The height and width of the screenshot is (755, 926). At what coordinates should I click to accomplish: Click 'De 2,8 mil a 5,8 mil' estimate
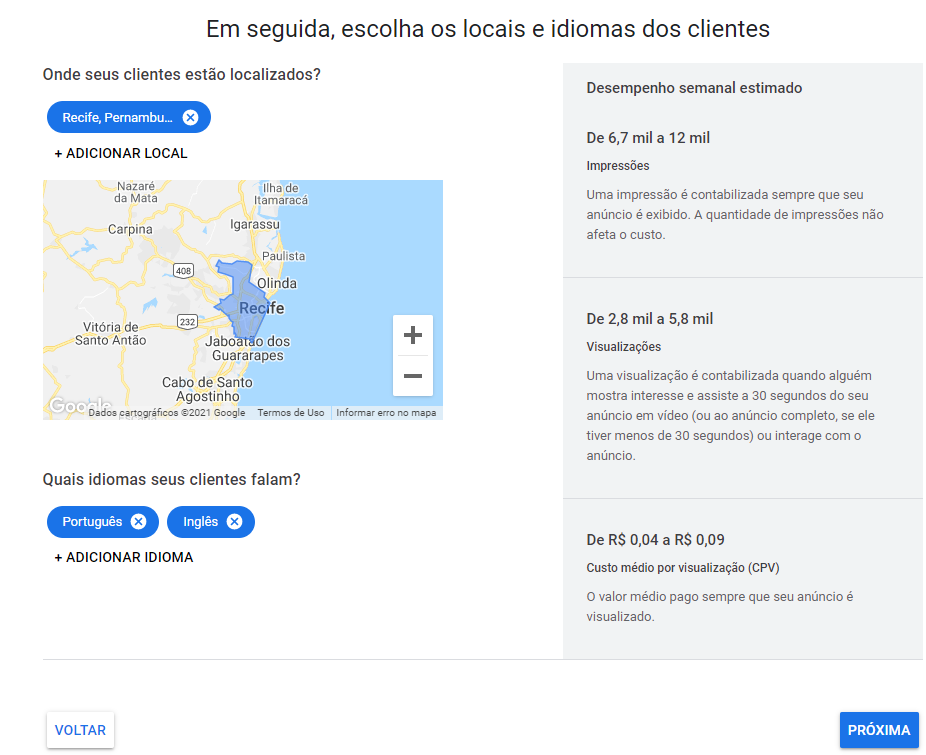click(650, 319)
